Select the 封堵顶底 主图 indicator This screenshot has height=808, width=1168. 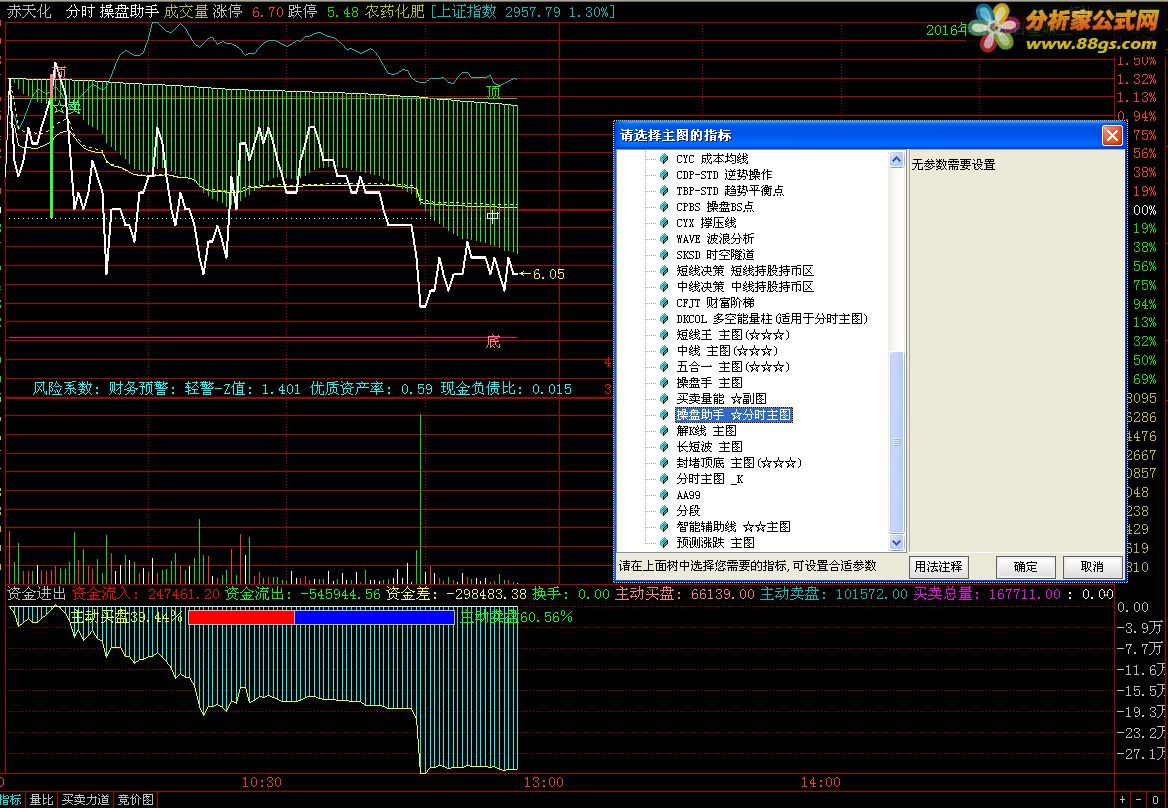738,462
